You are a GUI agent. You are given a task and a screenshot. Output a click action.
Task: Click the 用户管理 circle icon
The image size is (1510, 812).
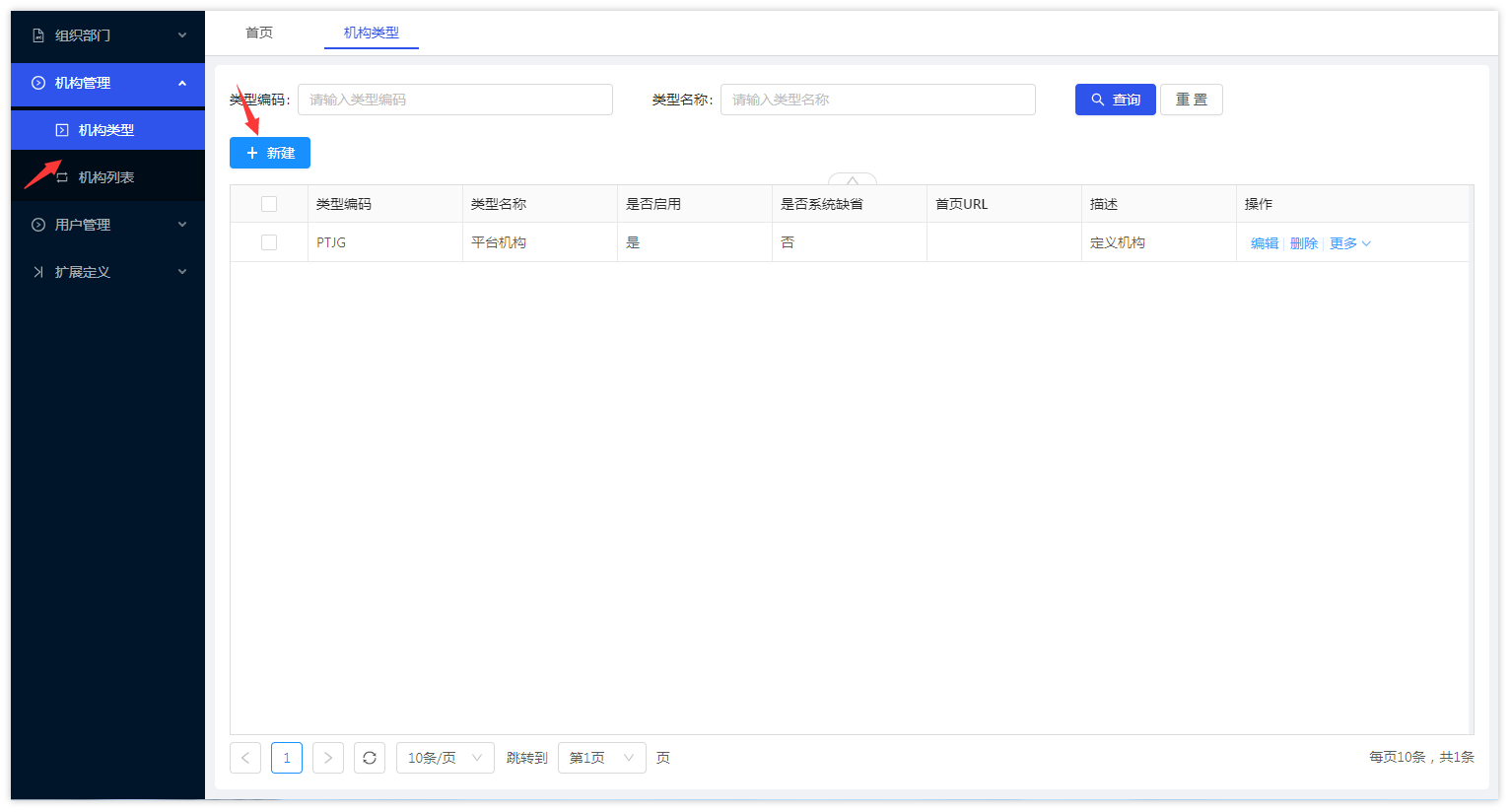(38, 225)
